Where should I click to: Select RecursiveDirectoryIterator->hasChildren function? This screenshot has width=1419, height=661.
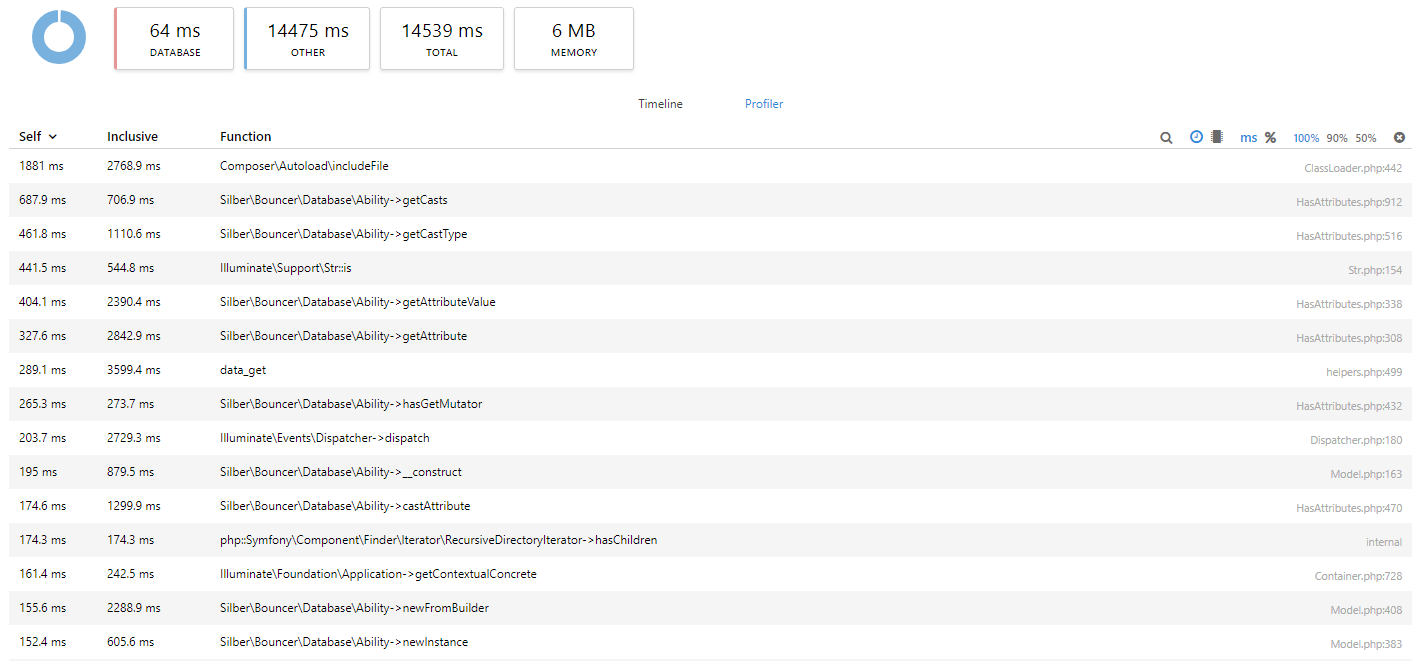tap(439, 540)
